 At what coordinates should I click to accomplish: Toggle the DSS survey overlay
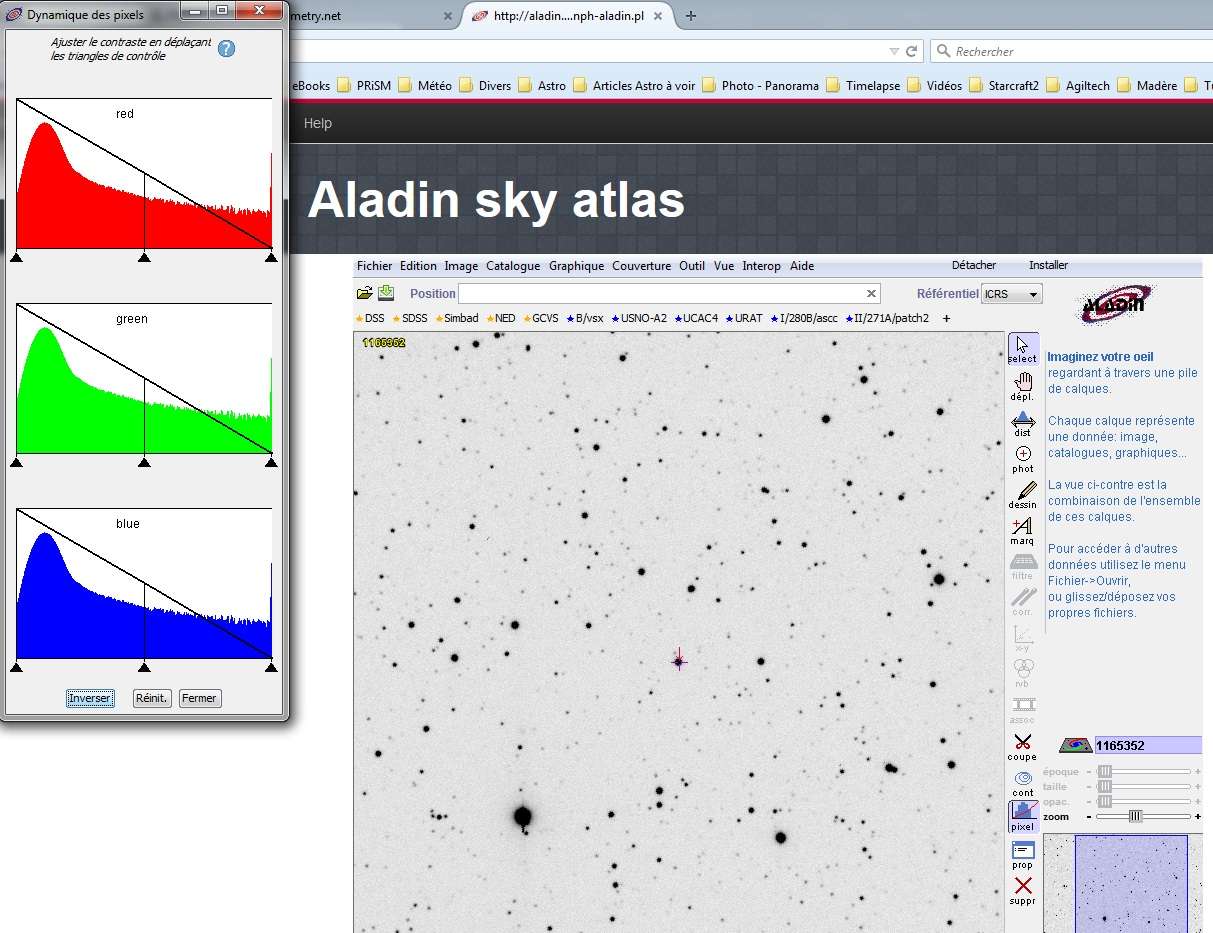click(373, 318)
